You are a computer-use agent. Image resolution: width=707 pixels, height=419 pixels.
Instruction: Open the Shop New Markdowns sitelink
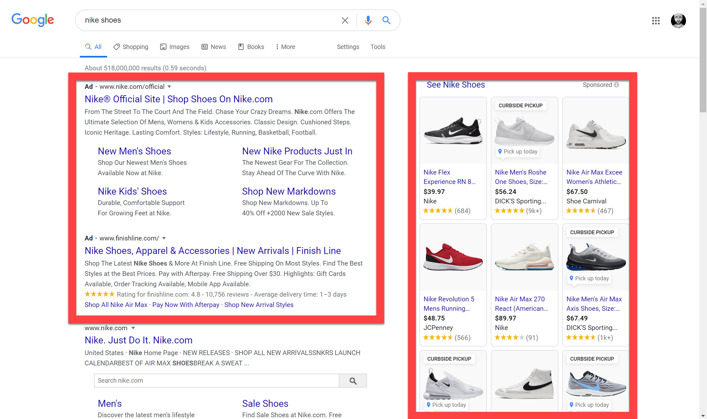[x=289, y=191]
